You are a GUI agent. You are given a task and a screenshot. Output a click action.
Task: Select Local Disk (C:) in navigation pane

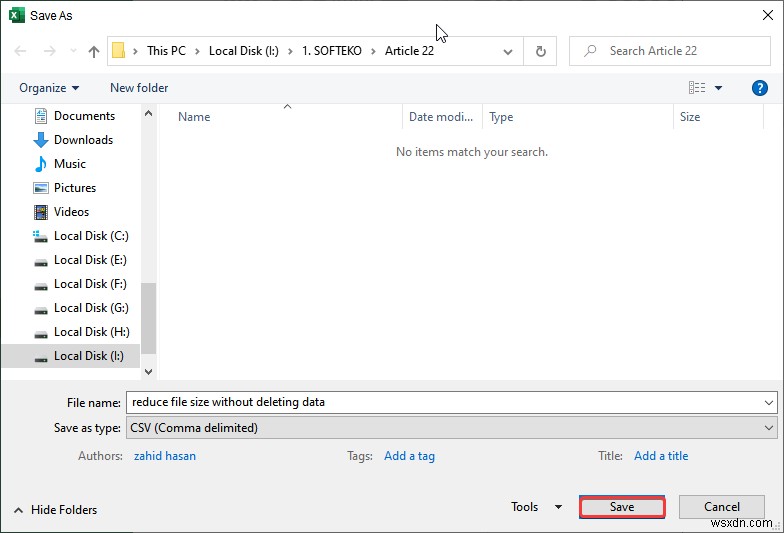click(x=91, y=236)
